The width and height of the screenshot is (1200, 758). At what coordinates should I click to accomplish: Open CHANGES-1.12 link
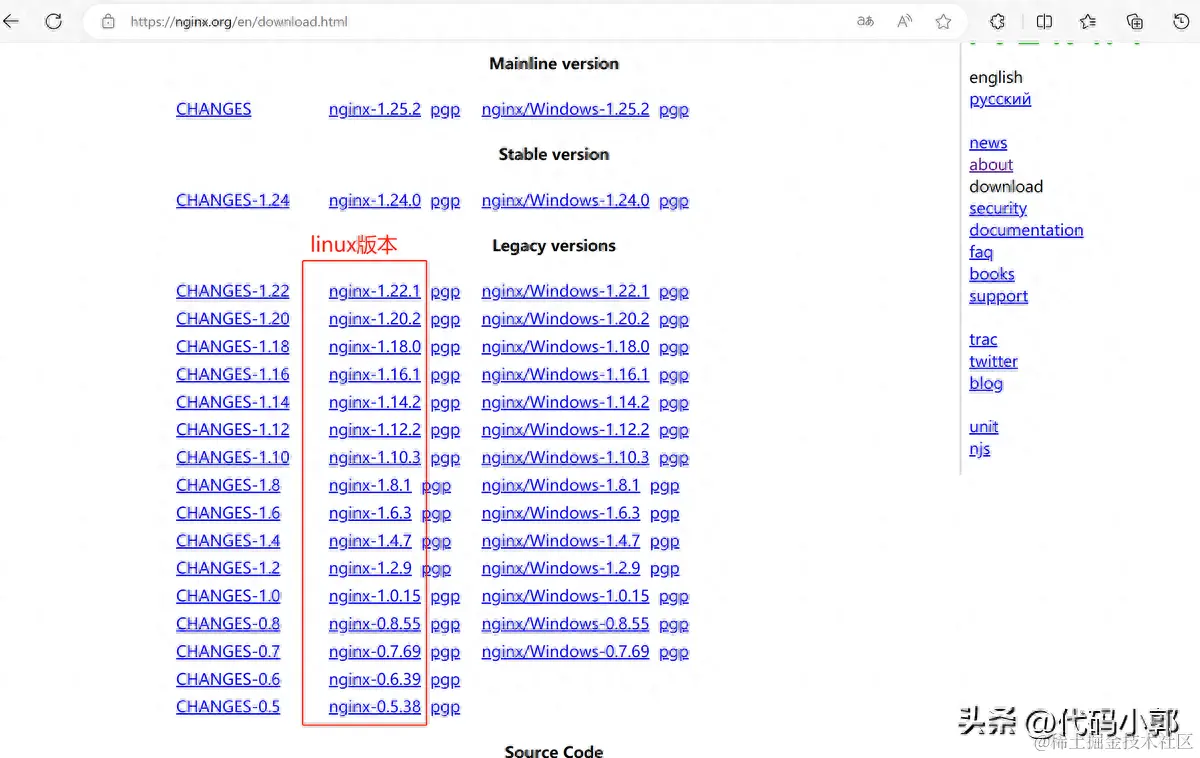coord(233,430)
